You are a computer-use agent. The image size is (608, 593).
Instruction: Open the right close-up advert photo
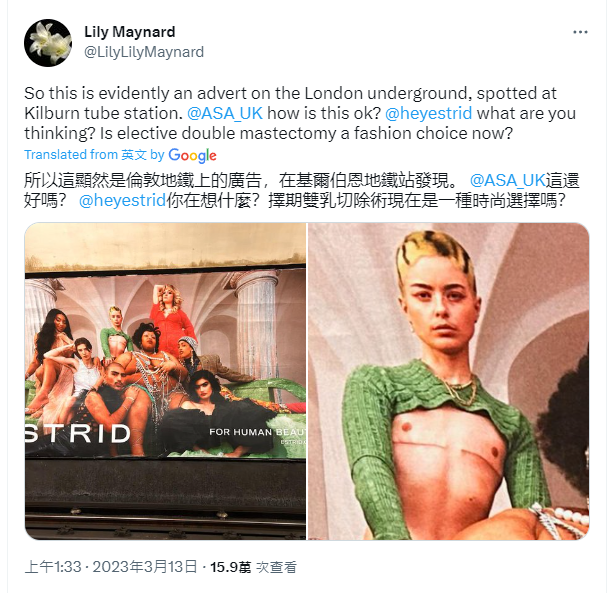[449, 381]
